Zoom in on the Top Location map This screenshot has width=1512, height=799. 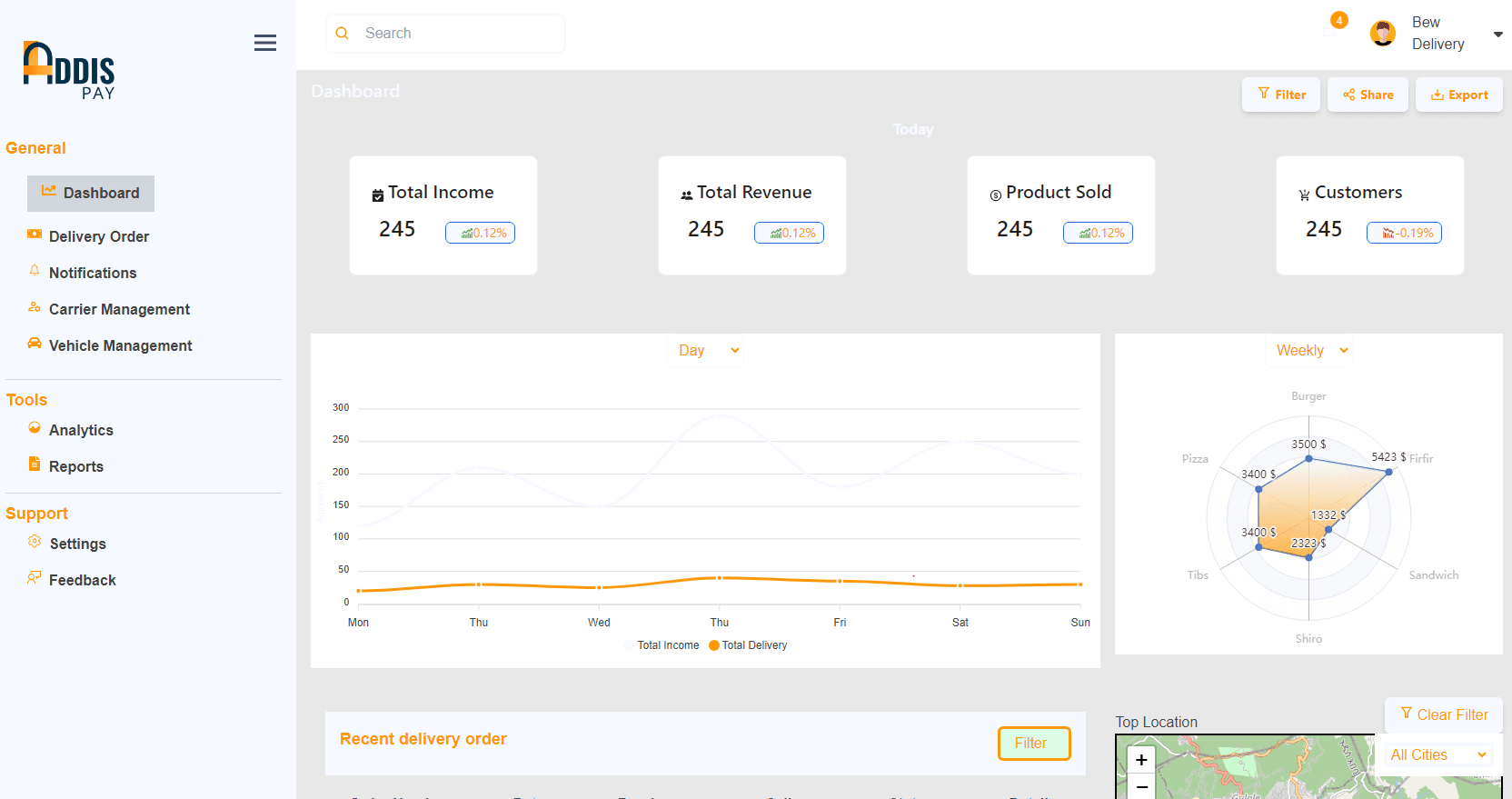(x=1141, y=760)
